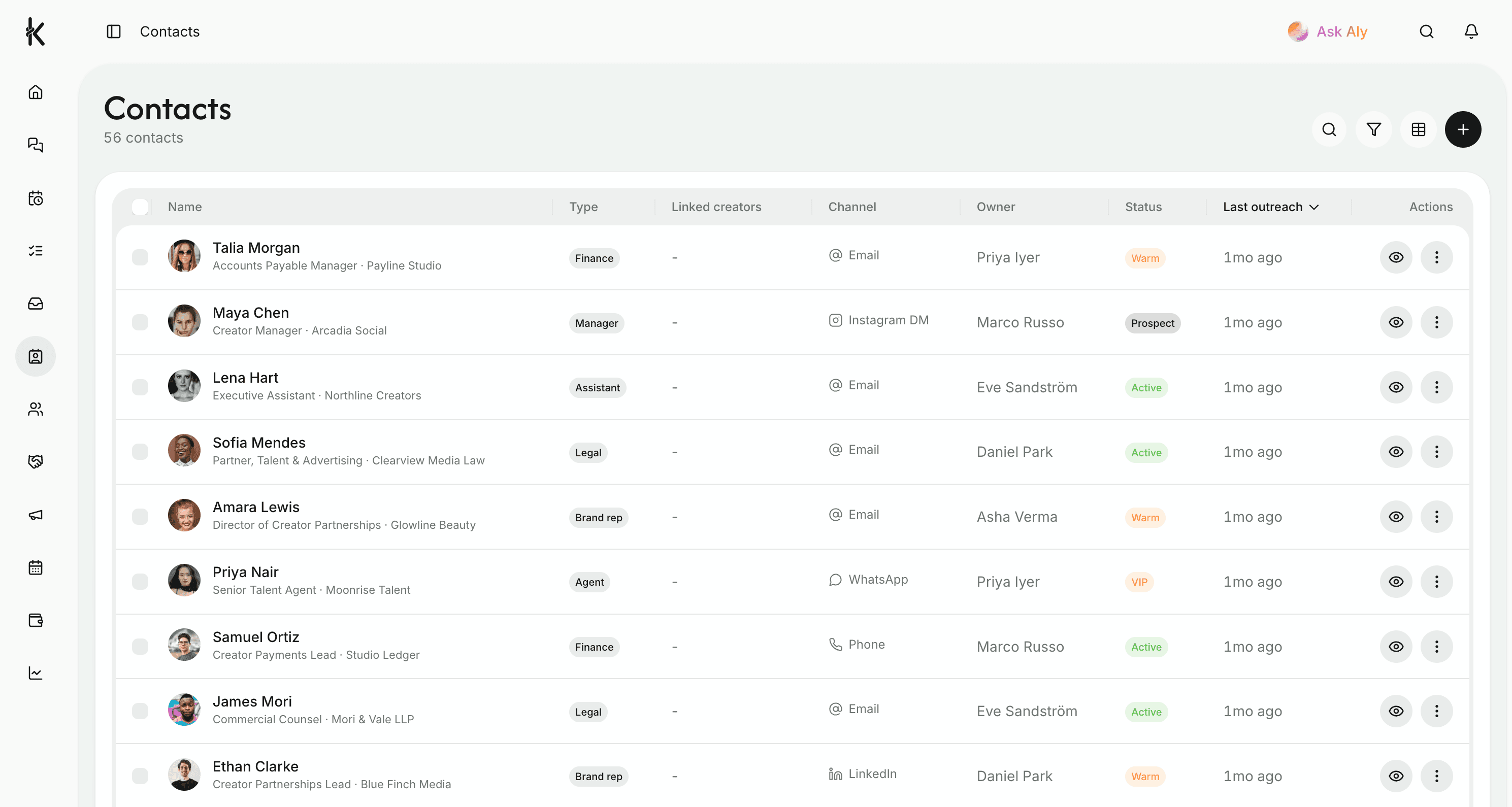Check the box for Talia Morgan

pyautogui.click(x=140, y=257)
